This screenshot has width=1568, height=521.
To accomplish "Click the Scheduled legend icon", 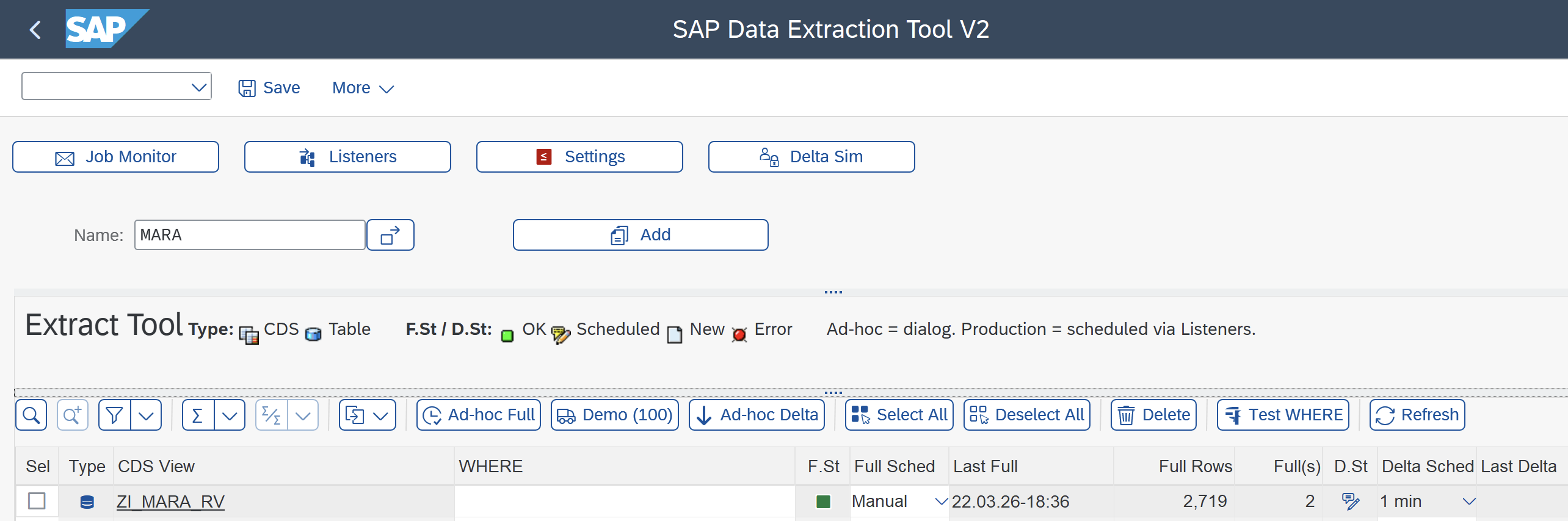I will 560,334.
